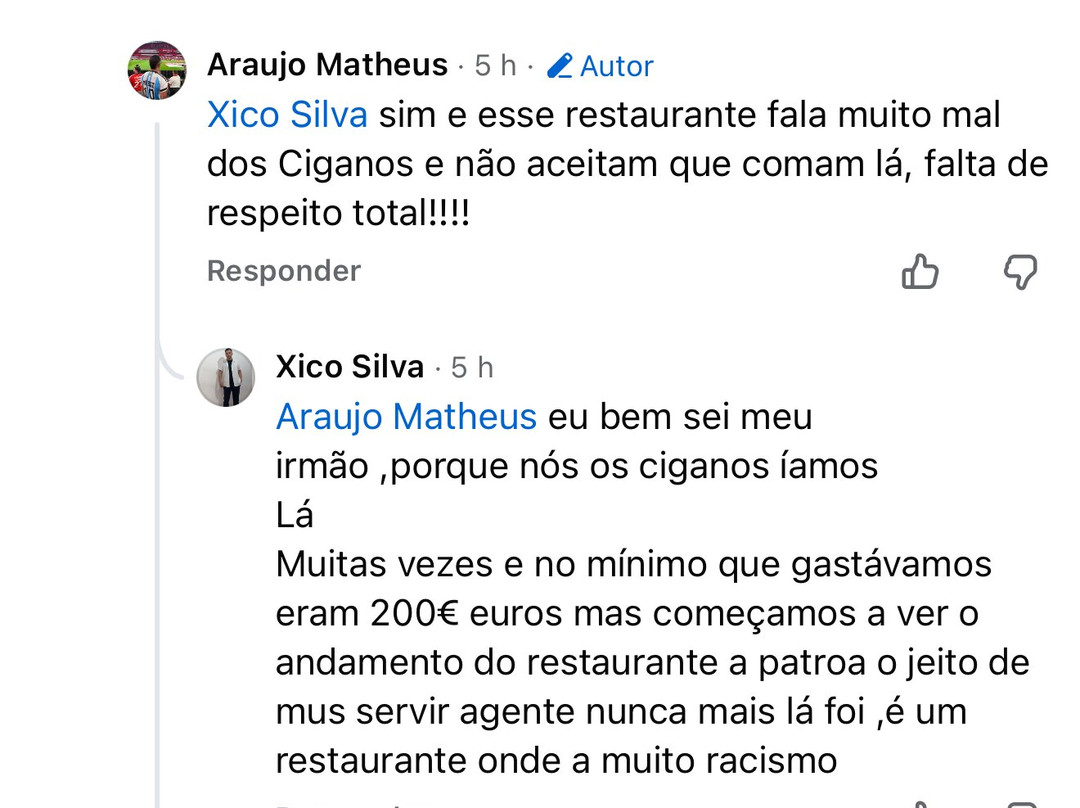This screenshot has width=1080, height=808.
Task: Follow the blue Xico Silva mention link
Action: (x=287, y=115)
